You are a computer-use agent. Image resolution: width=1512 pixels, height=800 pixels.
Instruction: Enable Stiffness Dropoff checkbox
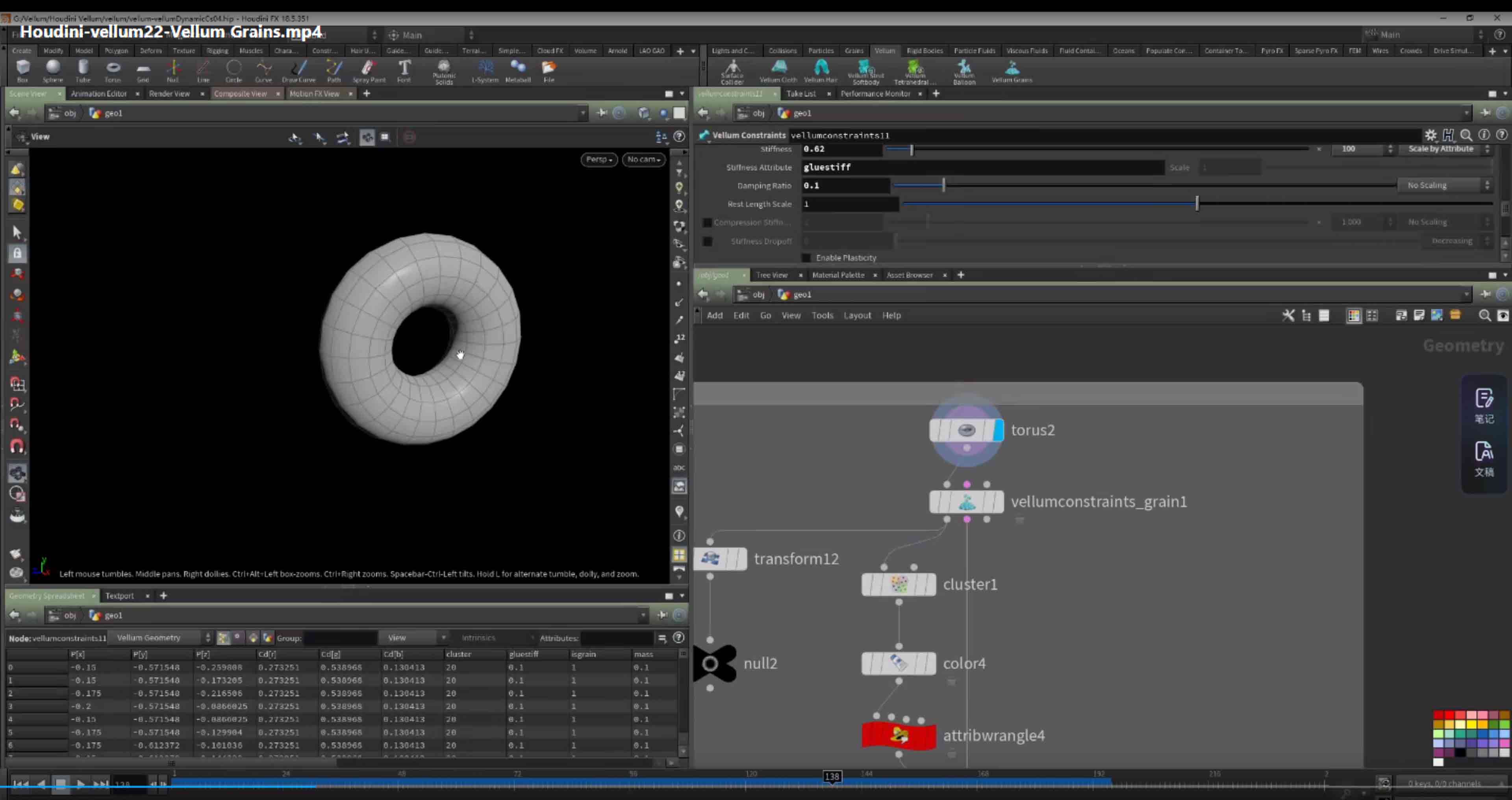[x=707, y=241]
